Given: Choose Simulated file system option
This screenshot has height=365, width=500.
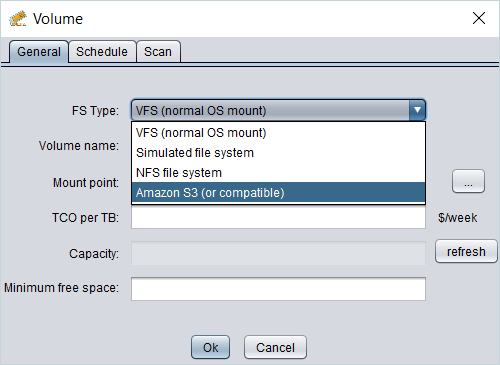Looking at the screenshot, I should coord(278,153).
